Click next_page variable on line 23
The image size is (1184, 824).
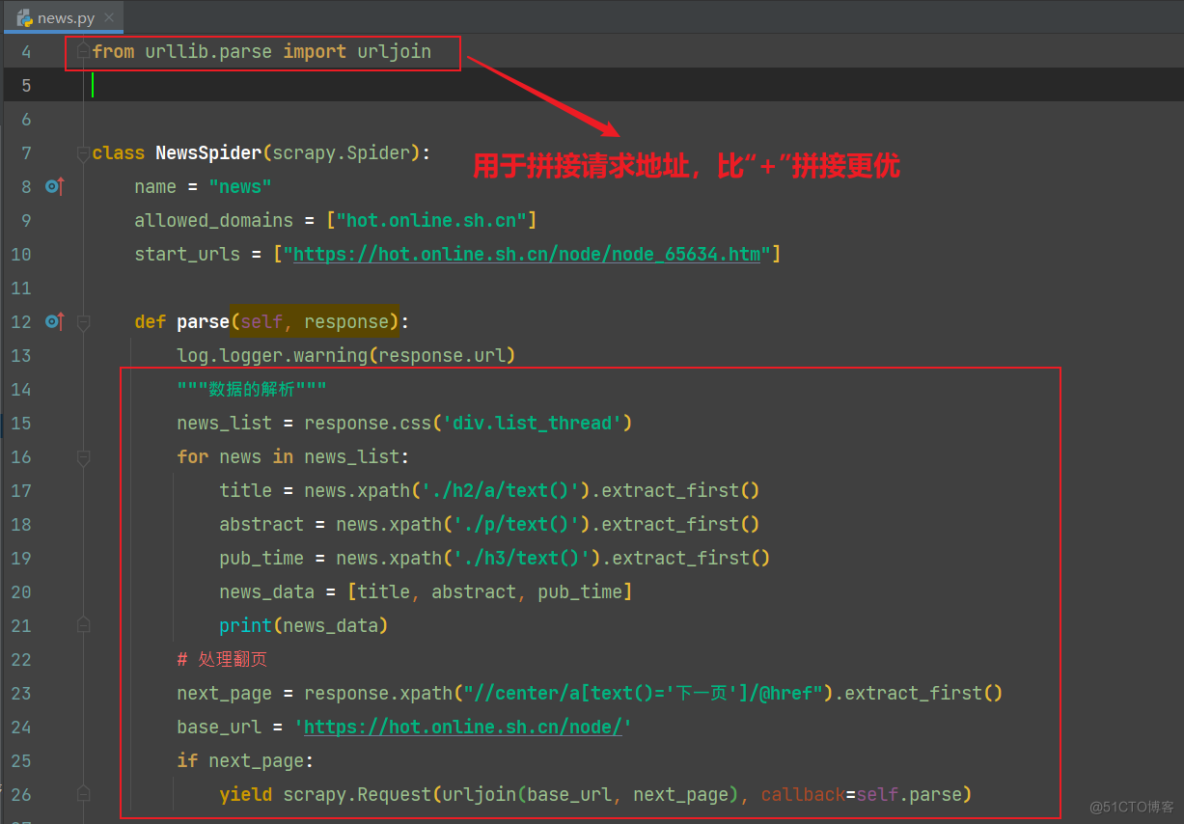(224, 693)
